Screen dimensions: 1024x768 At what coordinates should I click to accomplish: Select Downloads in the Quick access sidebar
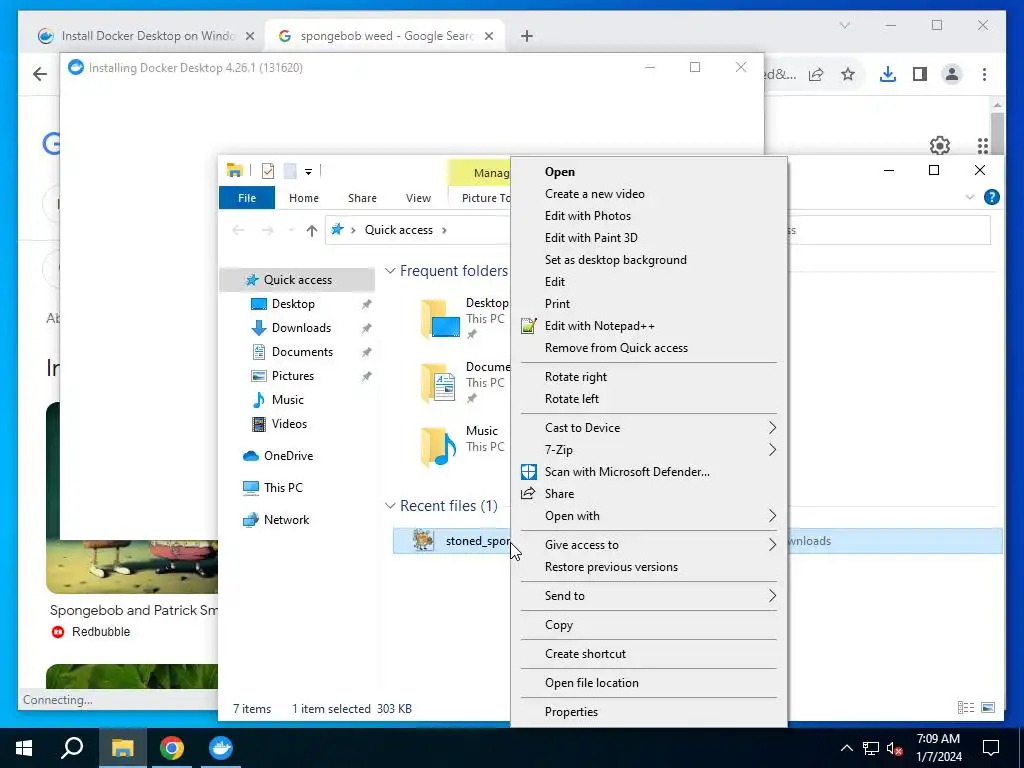[x=301, y=328]
